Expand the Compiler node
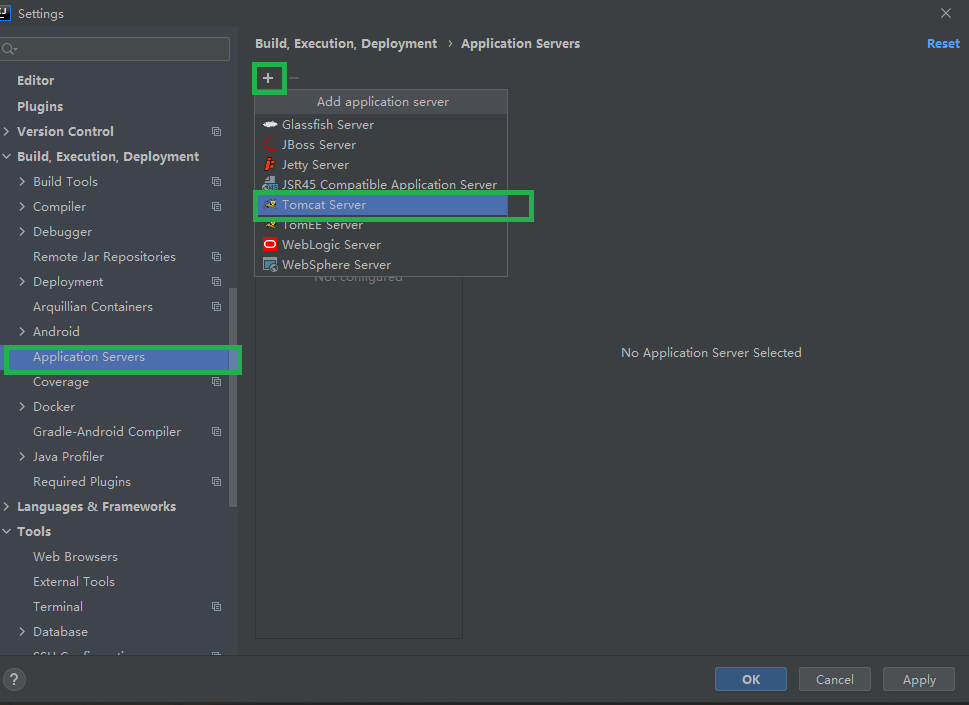Screen dimensions: 969x705 tap(22, 206)
